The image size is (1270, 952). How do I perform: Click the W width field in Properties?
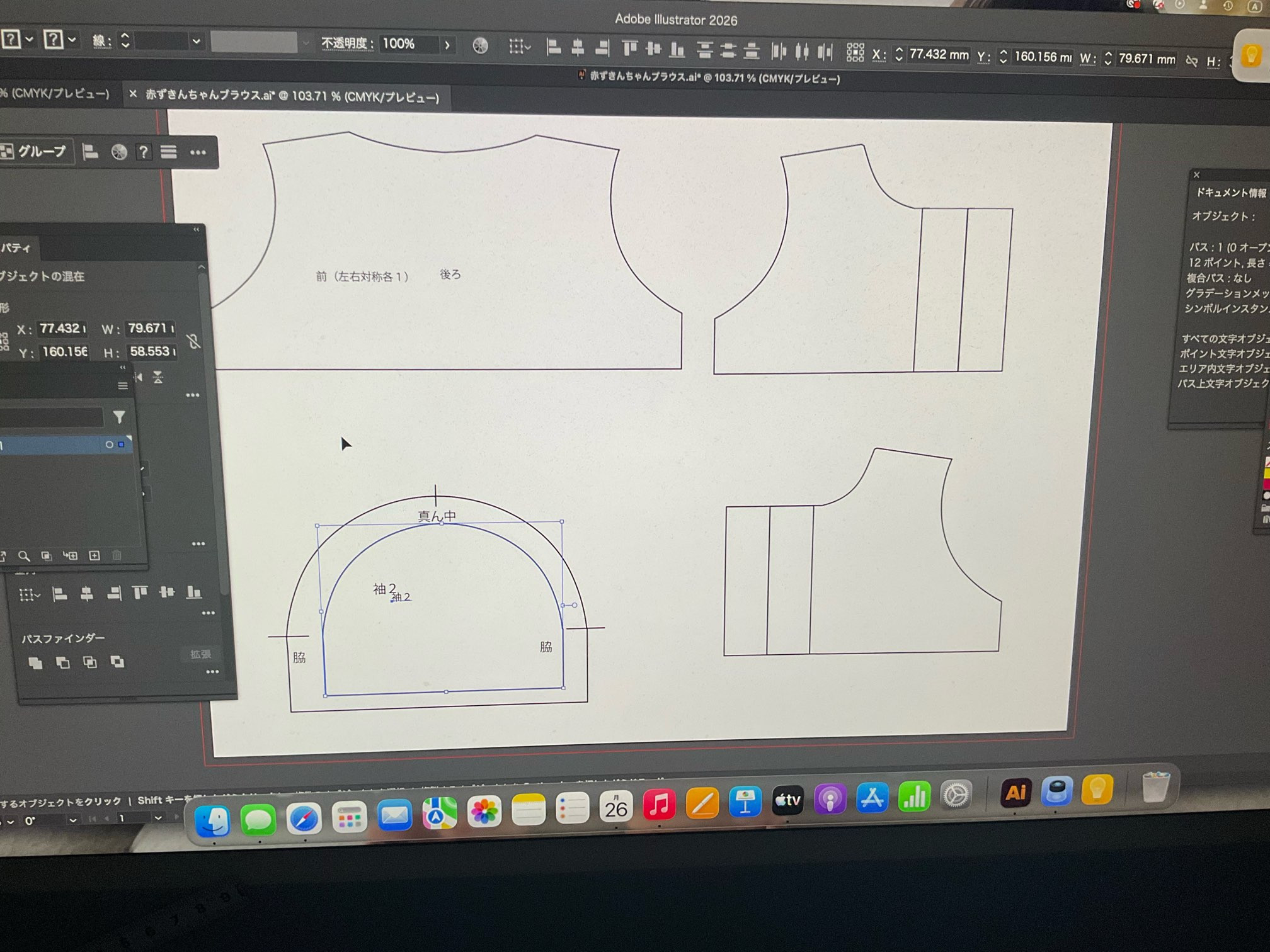[150, 328]
